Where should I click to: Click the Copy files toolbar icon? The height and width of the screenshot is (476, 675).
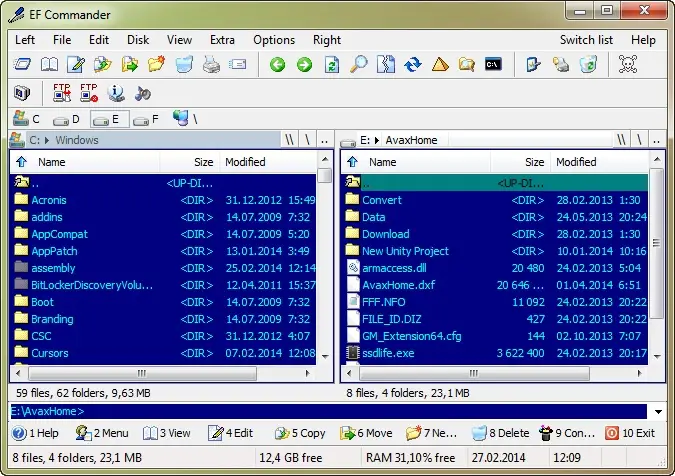click(102, 65)
